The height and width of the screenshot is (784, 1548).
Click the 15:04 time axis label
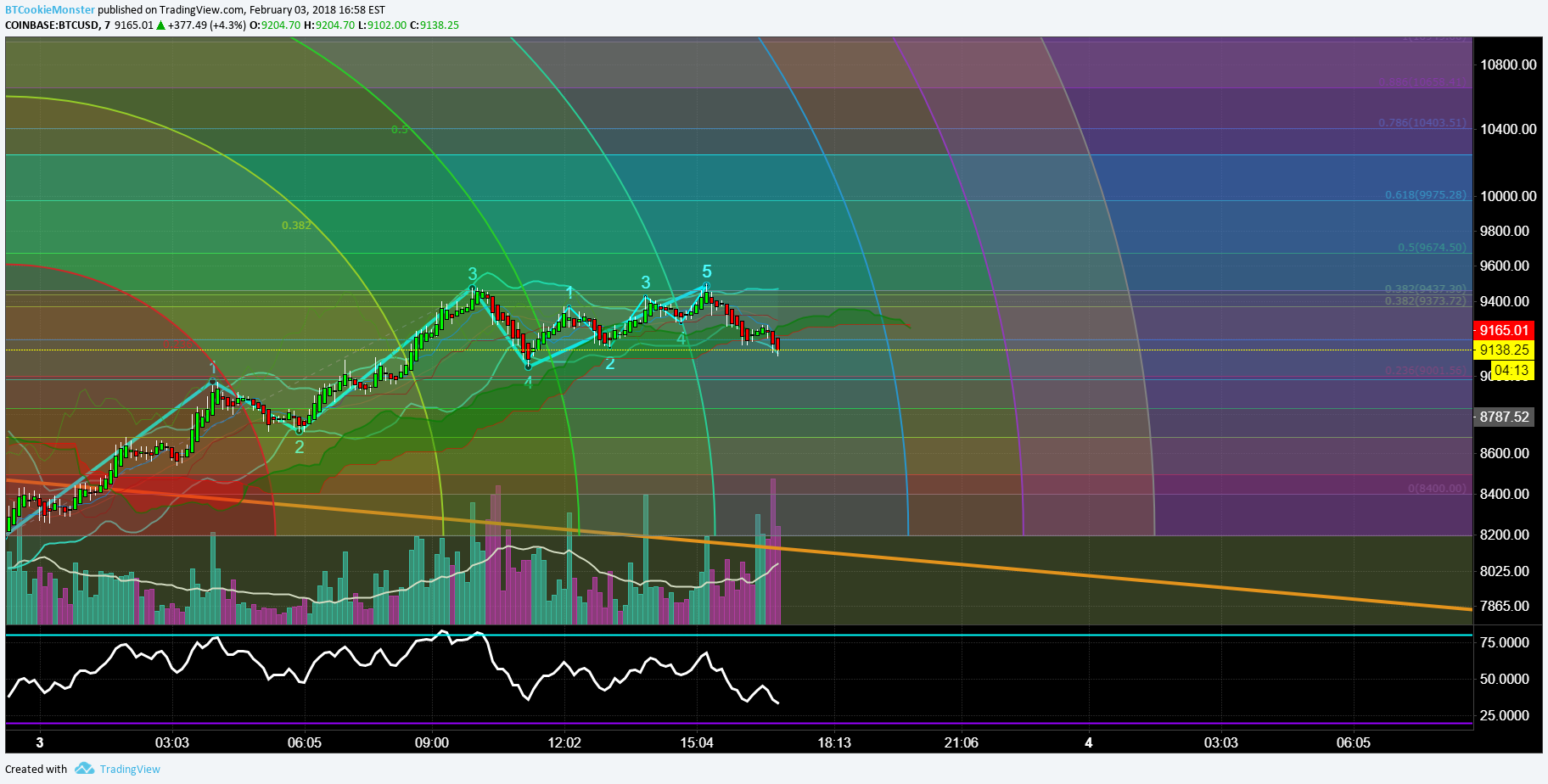pyautogui.click(x=697, y=742)
